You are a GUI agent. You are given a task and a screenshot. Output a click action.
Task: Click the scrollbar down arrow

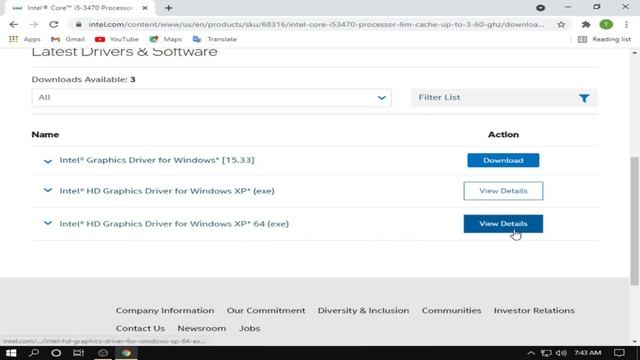[x=634, y=342]
